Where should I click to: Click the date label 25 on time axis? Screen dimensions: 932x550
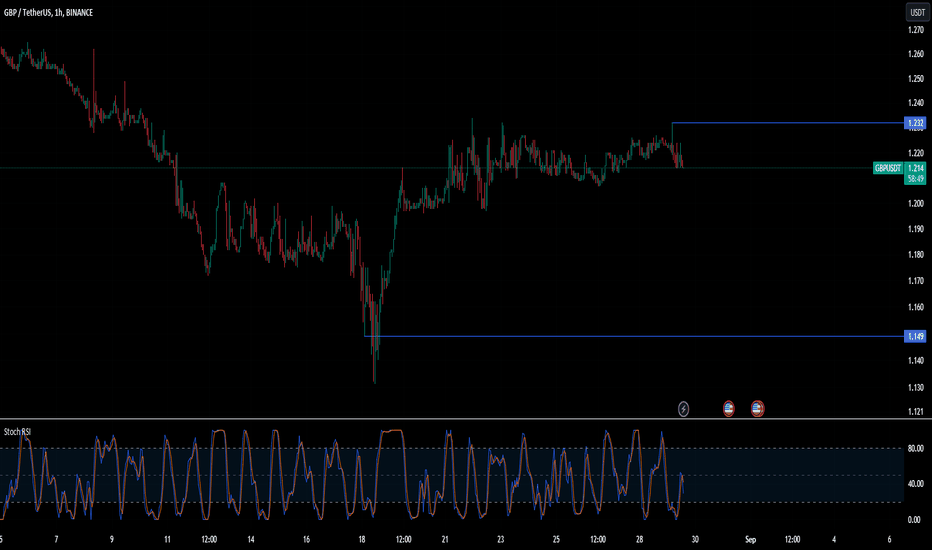(x=556, y=539)
